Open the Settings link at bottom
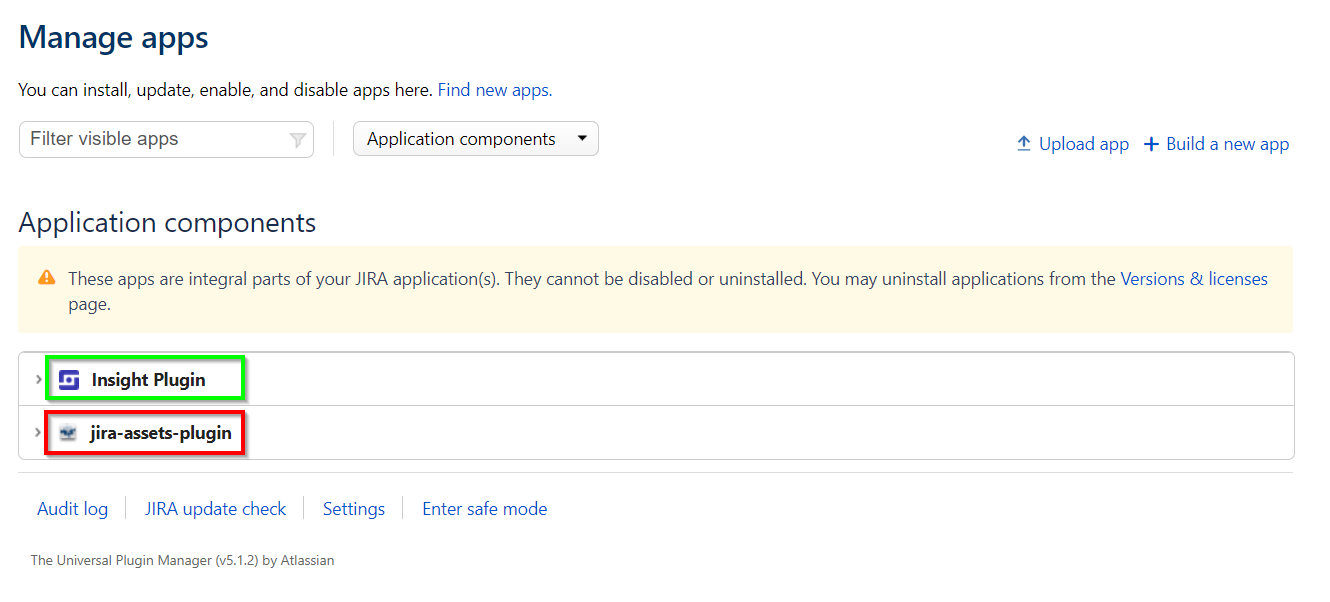 tap(353, 509)
